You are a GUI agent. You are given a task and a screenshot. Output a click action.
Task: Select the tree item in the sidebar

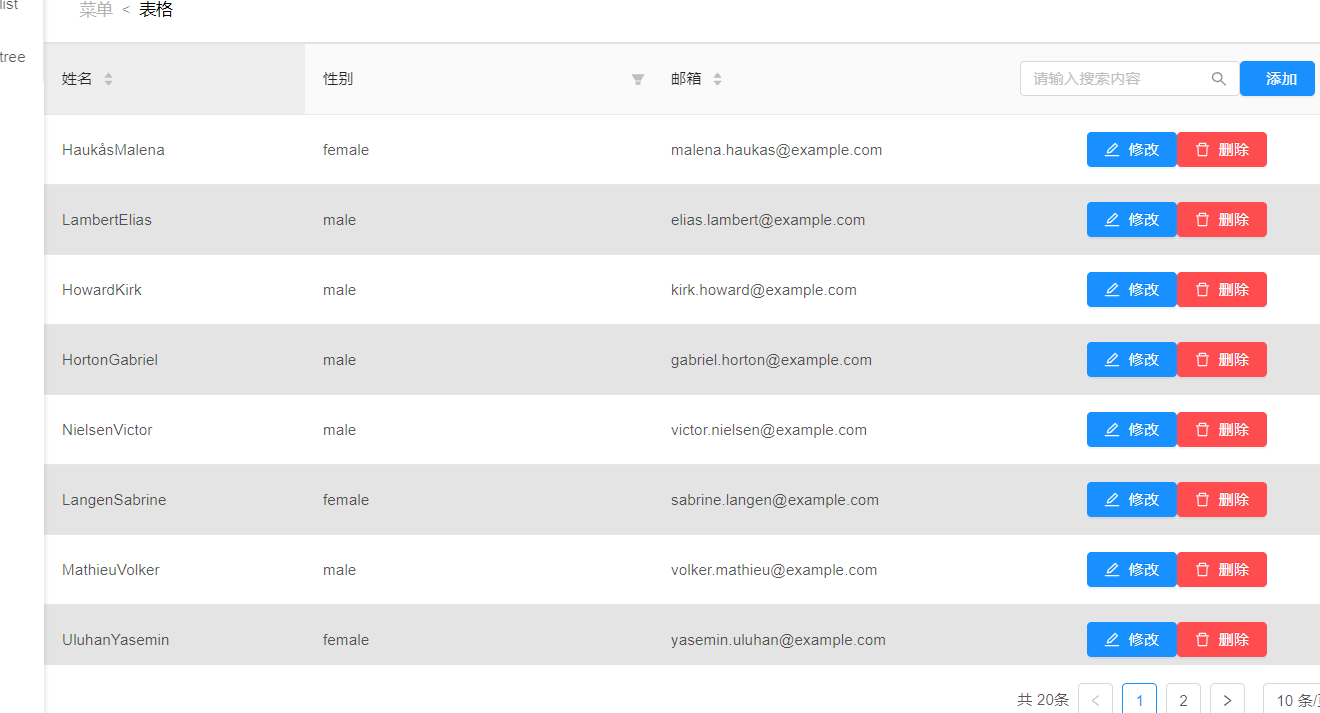tap(11, 57)
